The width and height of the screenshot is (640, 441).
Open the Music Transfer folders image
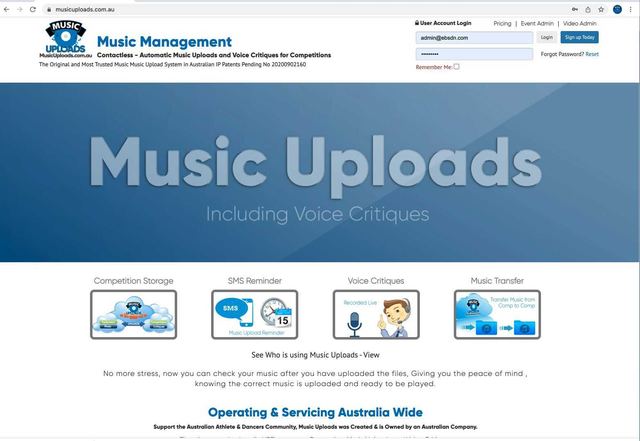tap(497, 314)
